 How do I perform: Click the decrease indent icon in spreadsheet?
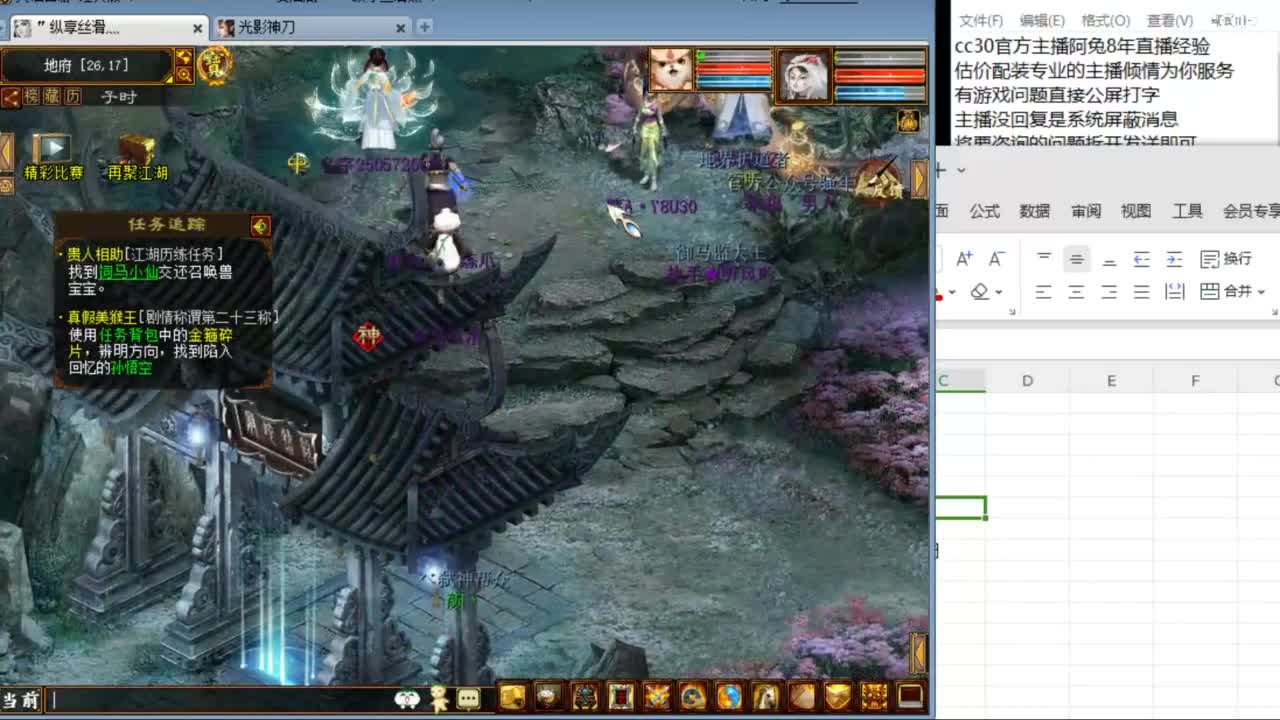1142,259
